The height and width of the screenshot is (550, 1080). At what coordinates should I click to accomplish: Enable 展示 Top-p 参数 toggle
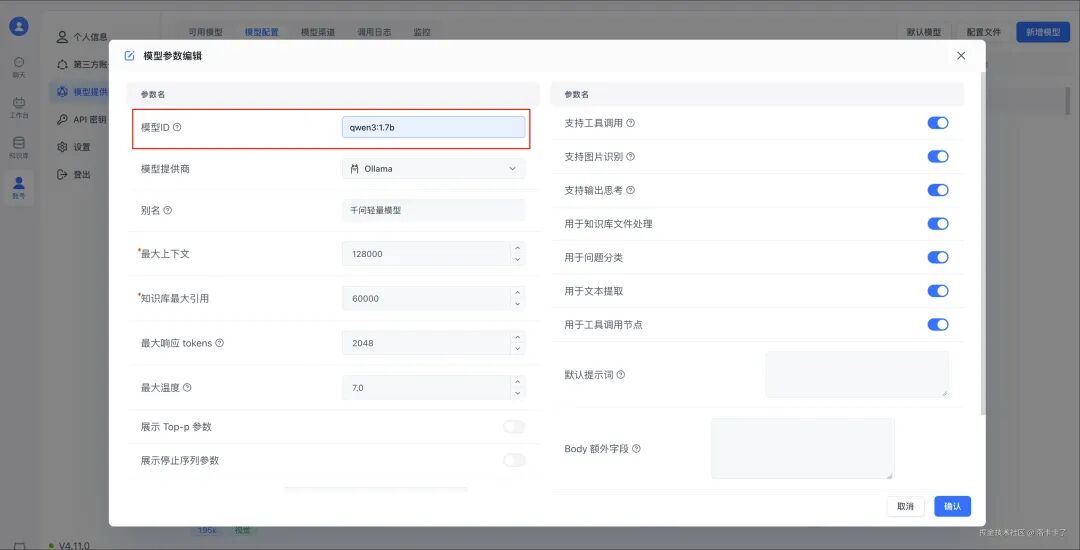[x=514, y=427]
